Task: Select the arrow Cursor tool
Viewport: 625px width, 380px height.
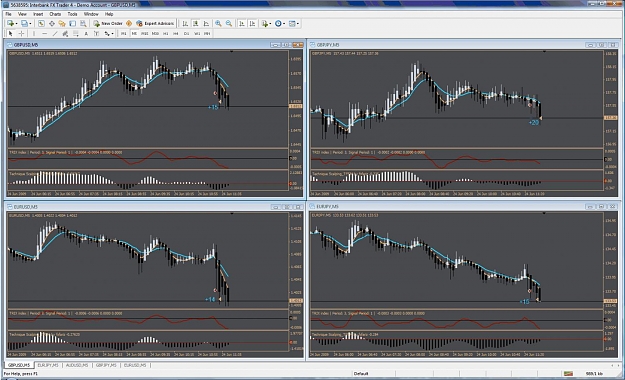Action: point(11,33)
